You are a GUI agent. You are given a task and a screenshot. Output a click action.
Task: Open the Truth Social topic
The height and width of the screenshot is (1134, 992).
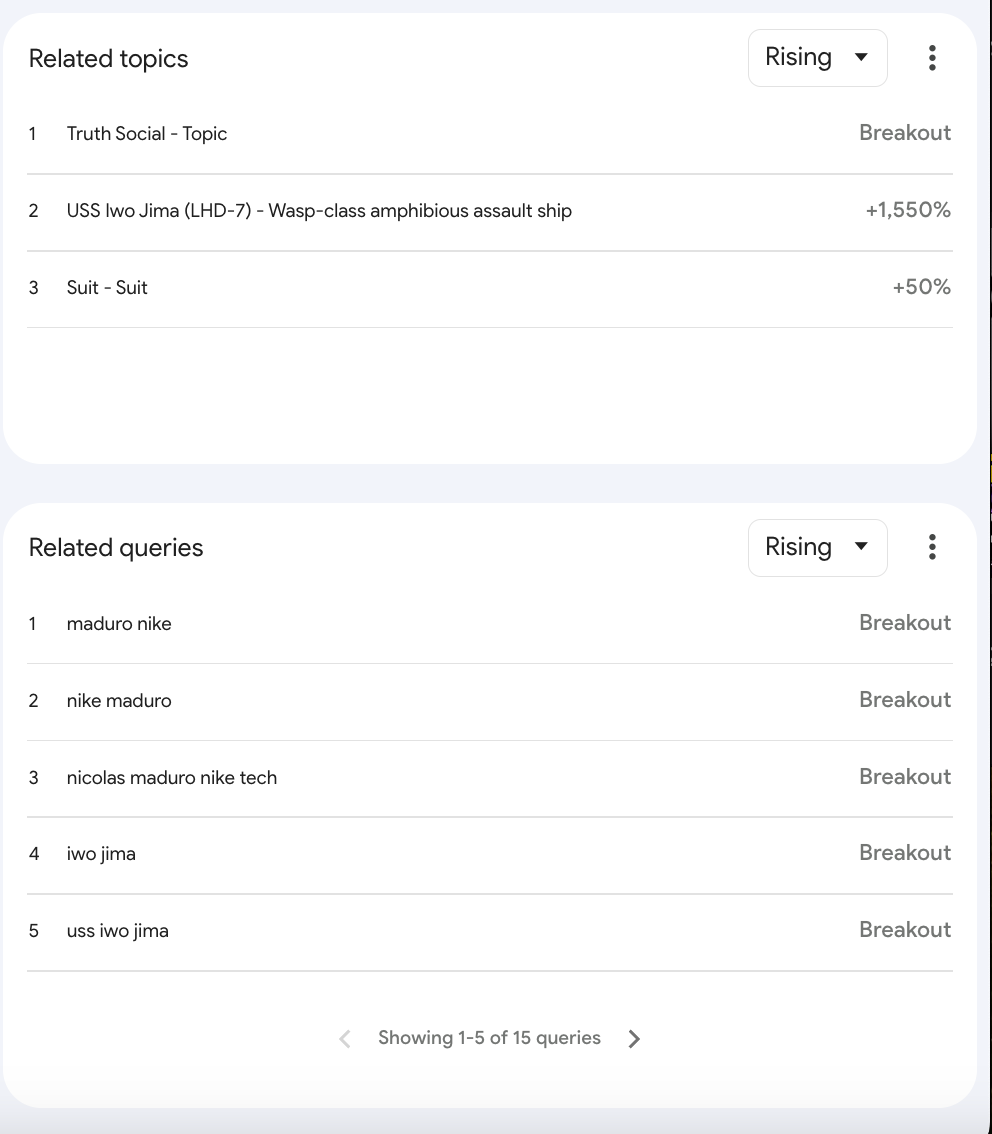pos(147,134)
